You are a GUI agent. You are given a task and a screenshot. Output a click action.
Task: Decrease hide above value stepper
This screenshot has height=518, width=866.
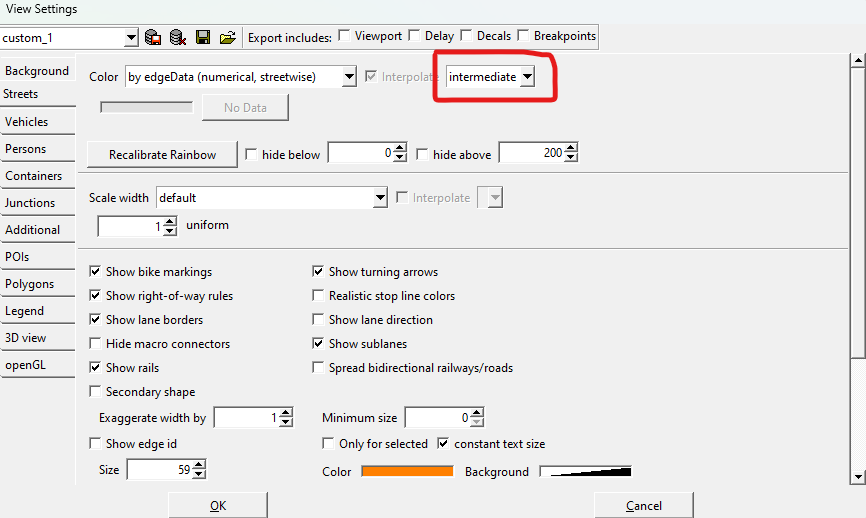point(572,157)
